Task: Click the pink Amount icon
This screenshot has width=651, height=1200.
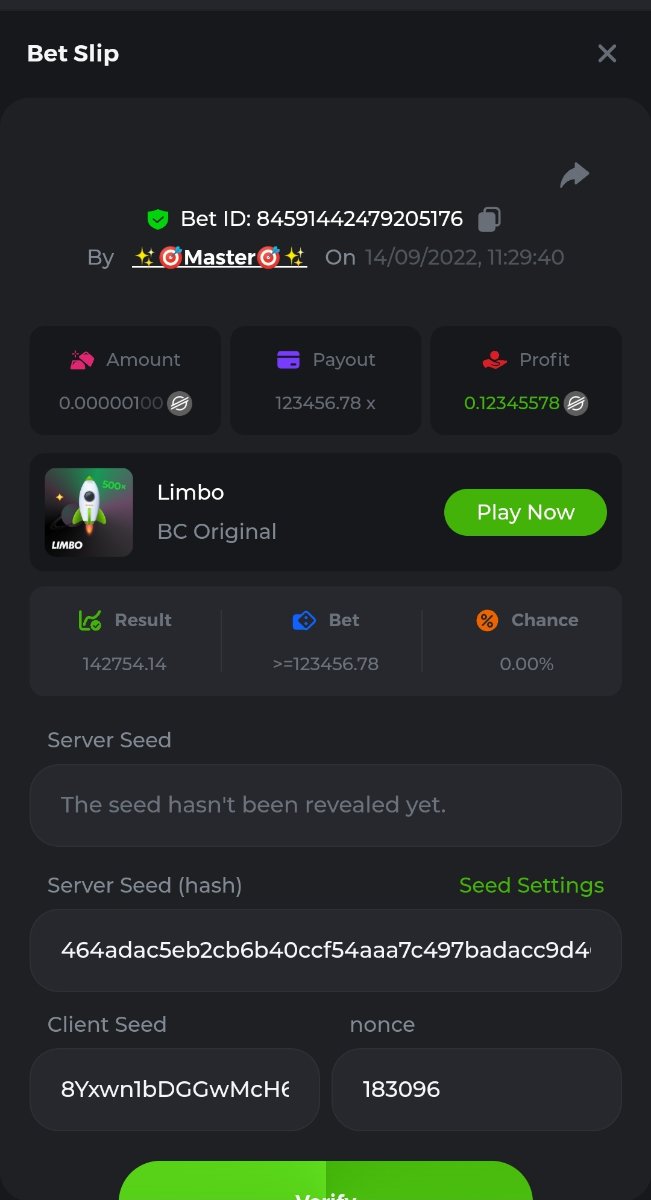Action: click(82, 360)
